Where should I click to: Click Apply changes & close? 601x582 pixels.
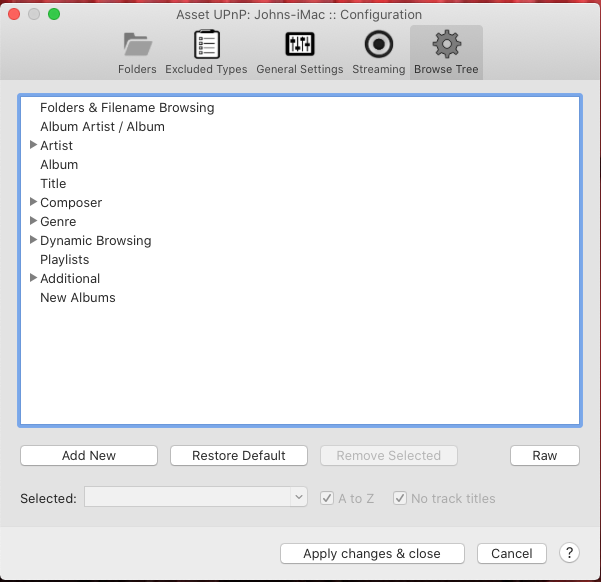[372, 553]
